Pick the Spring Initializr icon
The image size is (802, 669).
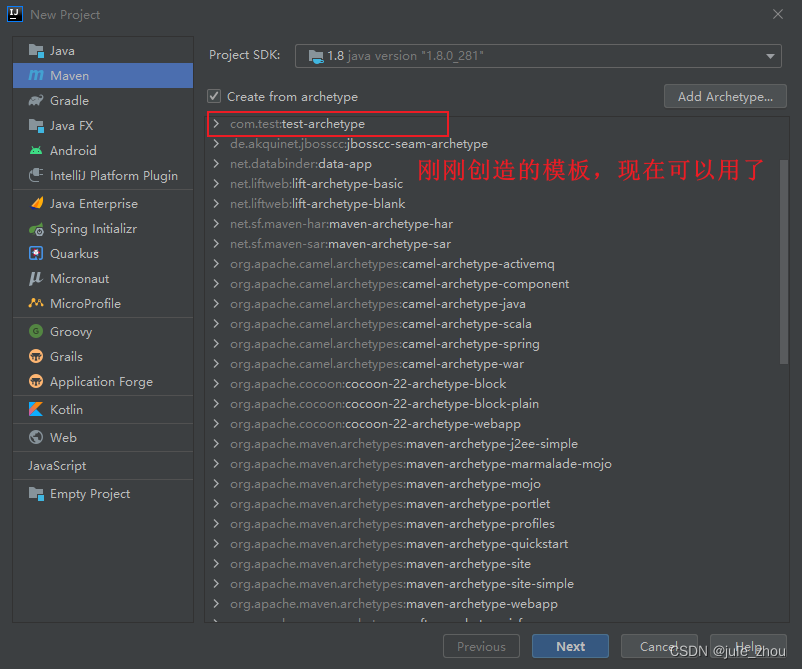click(36, 229)
